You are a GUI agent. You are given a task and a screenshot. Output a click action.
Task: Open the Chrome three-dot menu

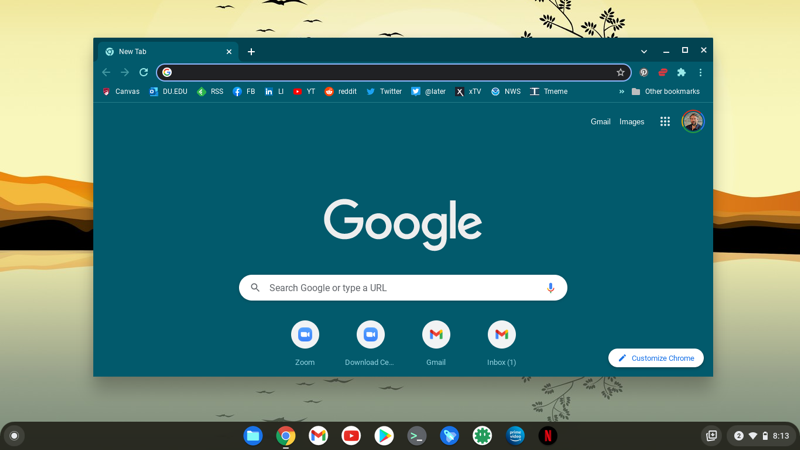point(701,72)
